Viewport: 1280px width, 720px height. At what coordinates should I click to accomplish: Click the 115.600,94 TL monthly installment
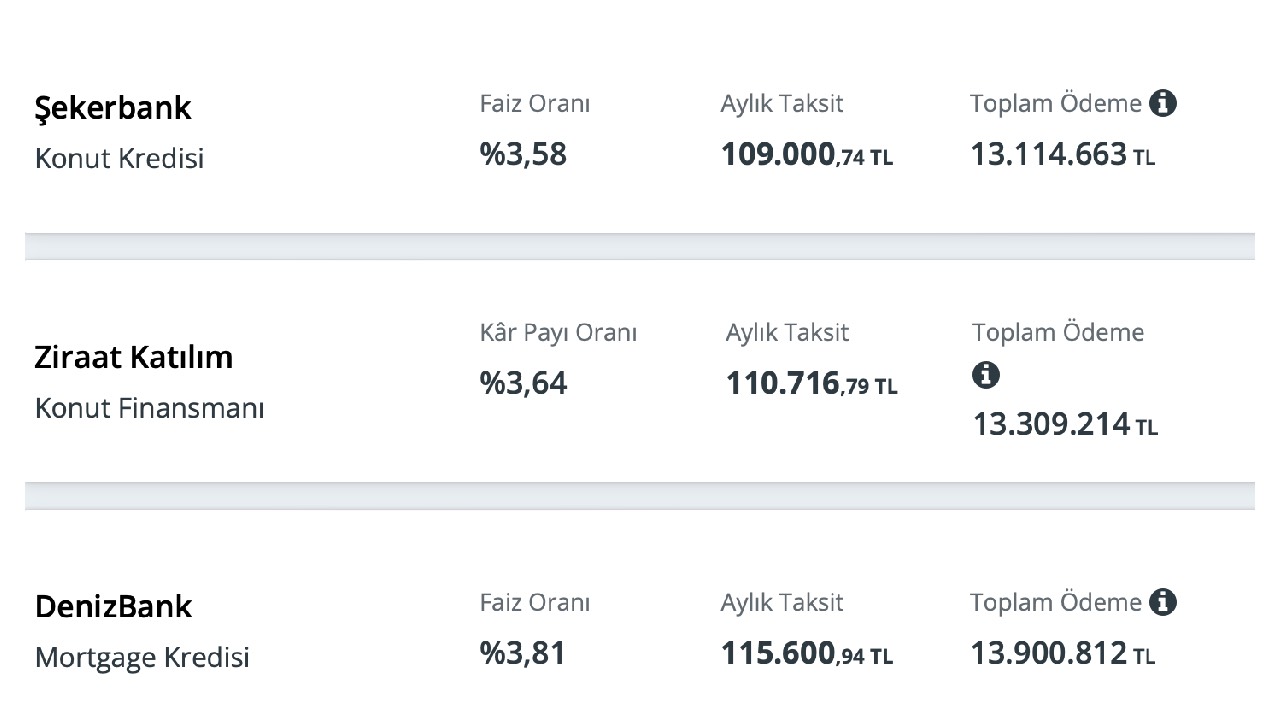(807, 654)
